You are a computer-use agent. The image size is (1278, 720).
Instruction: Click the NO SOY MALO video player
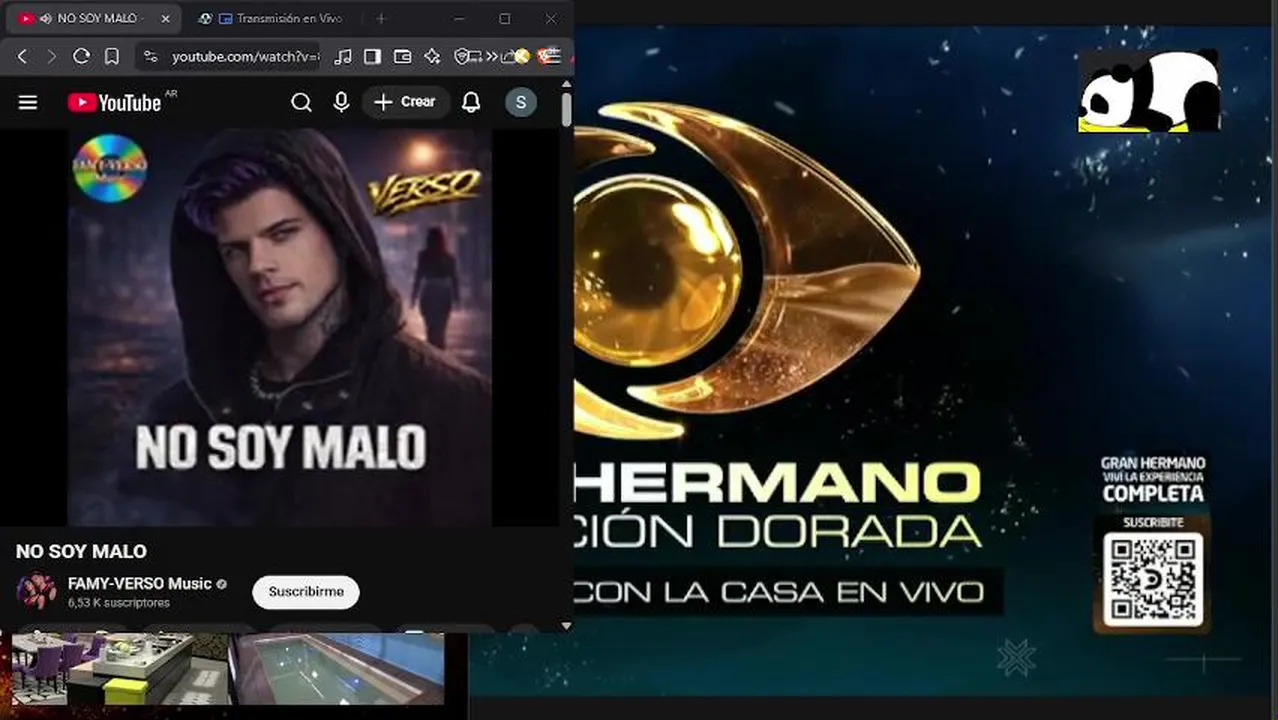[x=280, y=327]
